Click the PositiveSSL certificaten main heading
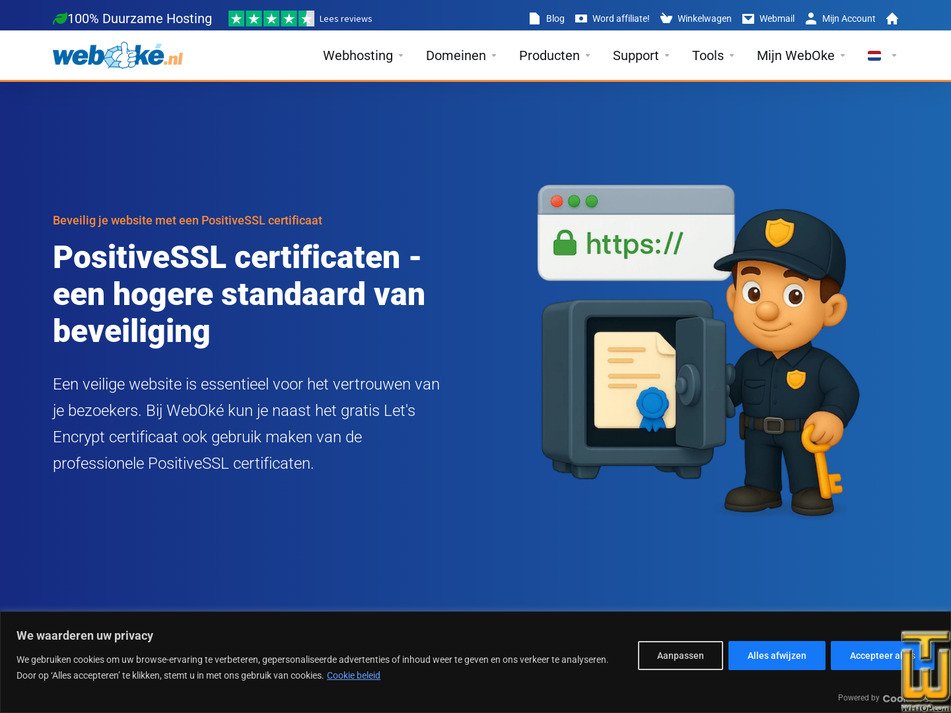Screen dimensions: 951x713 (239, 294)
